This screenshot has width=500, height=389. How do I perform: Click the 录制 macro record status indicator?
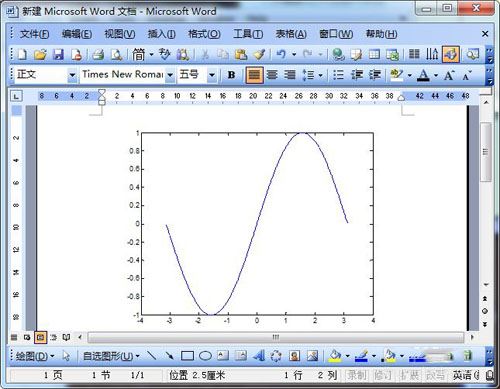tap(356, 375)
